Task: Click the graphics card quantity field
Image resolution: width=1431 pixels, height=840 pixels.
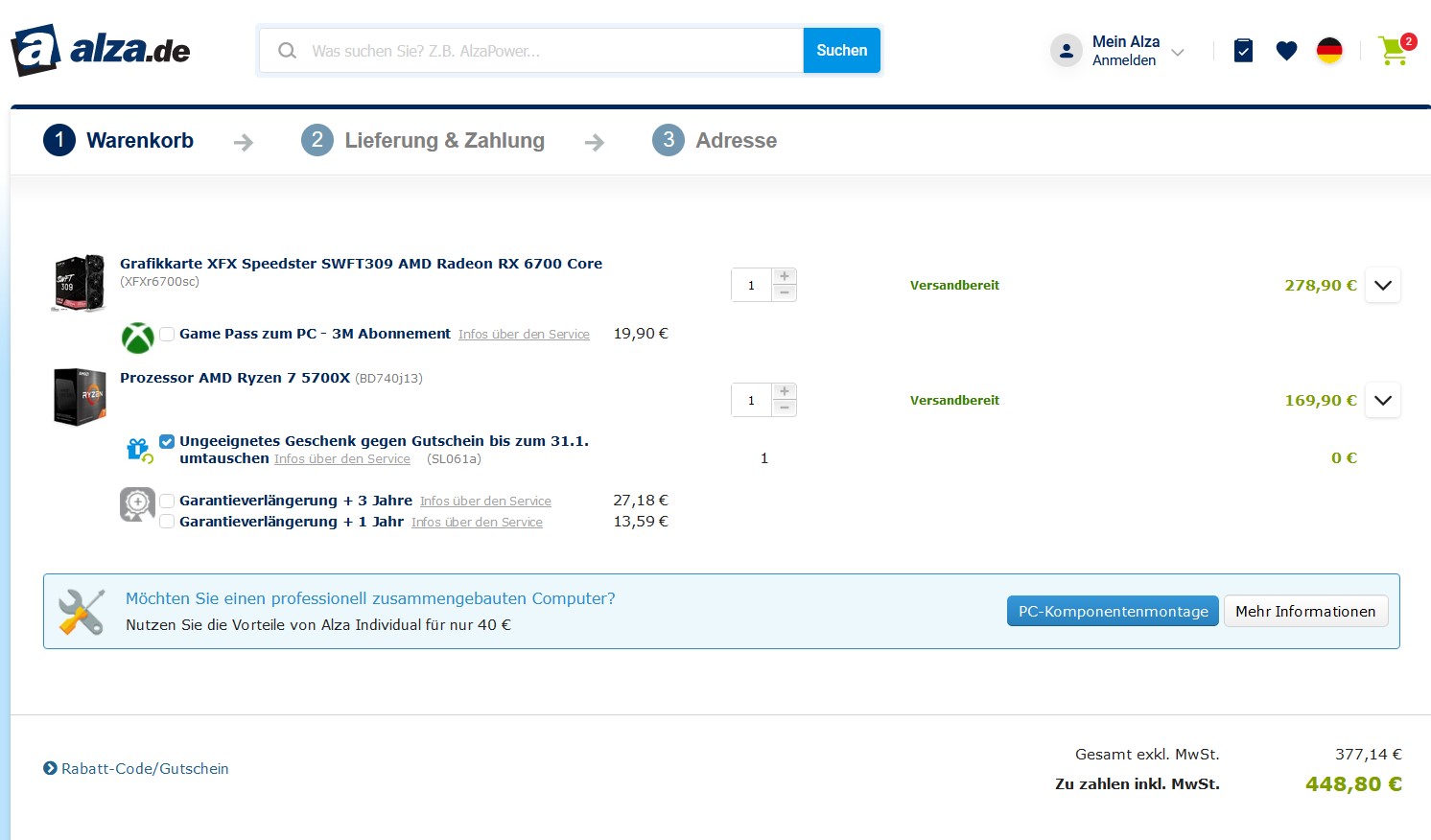Action: [751, 285]
